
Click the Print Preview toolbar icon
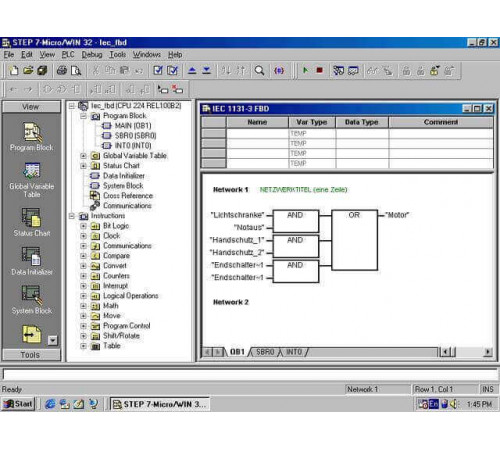point(76,70)
